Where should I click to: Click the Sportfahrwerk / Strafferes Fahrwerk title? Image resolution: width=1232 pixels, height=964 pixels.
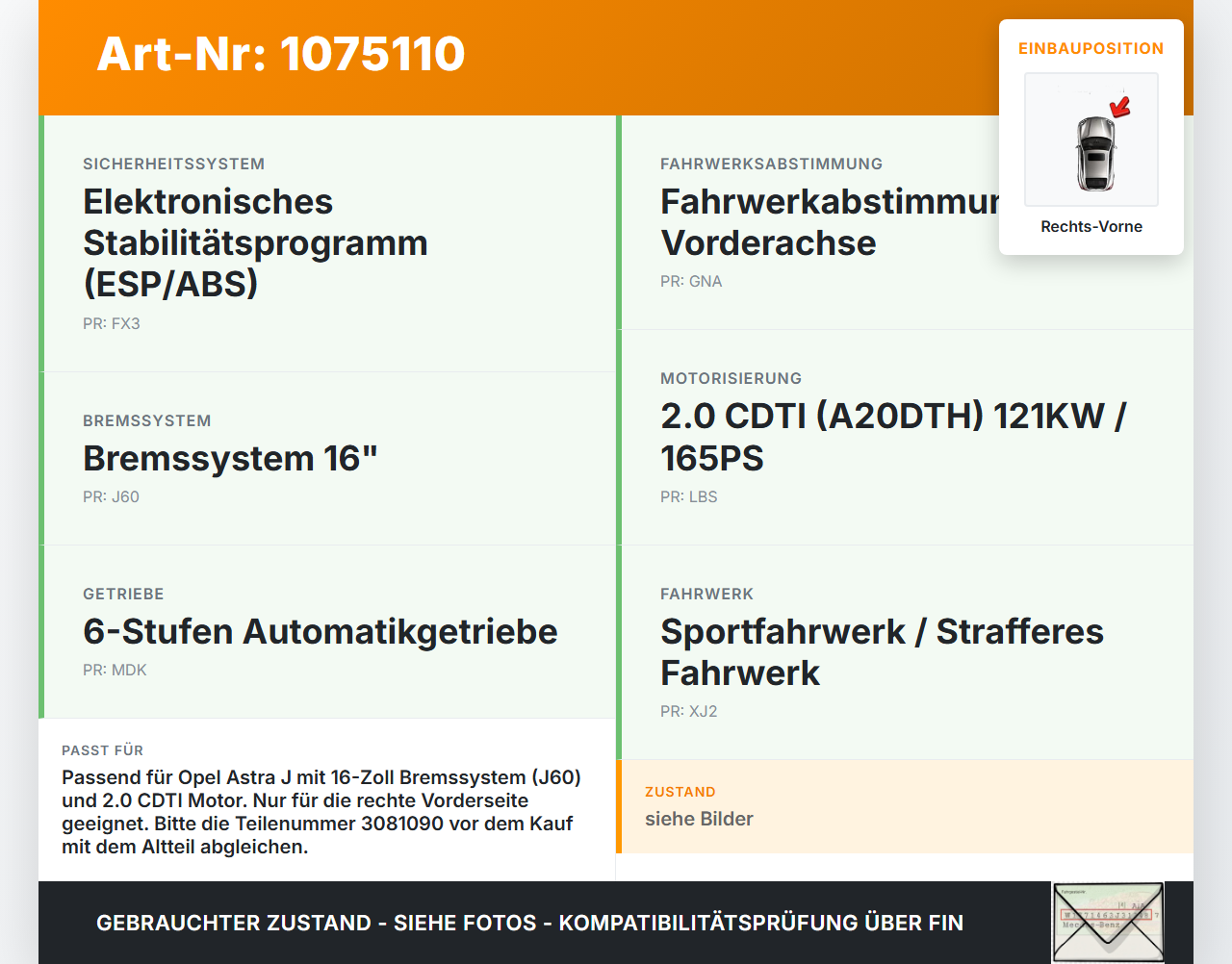coord(883,652)
